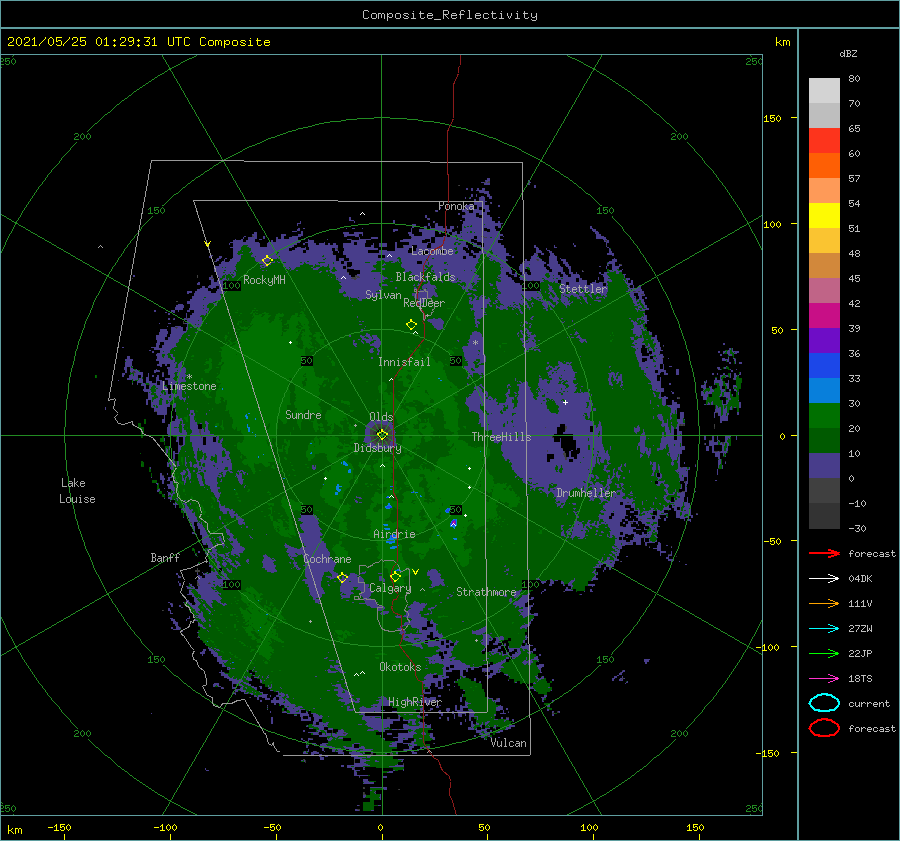Screen dimensions: 900x841
Task: Click the Airdrie city label
Action: pyautogui.click(x=394, y=534)
